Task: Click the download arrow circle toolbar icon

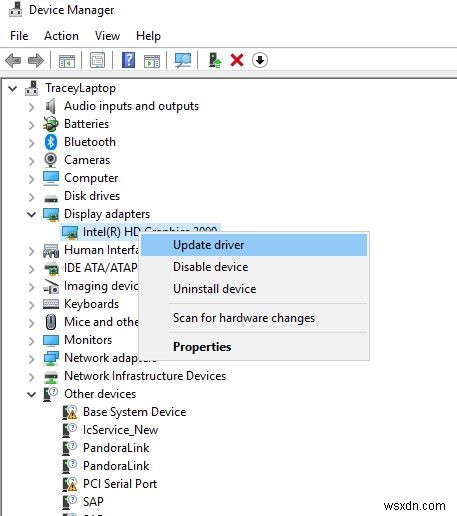Action: pyautogui.click(x=260, y=60)
